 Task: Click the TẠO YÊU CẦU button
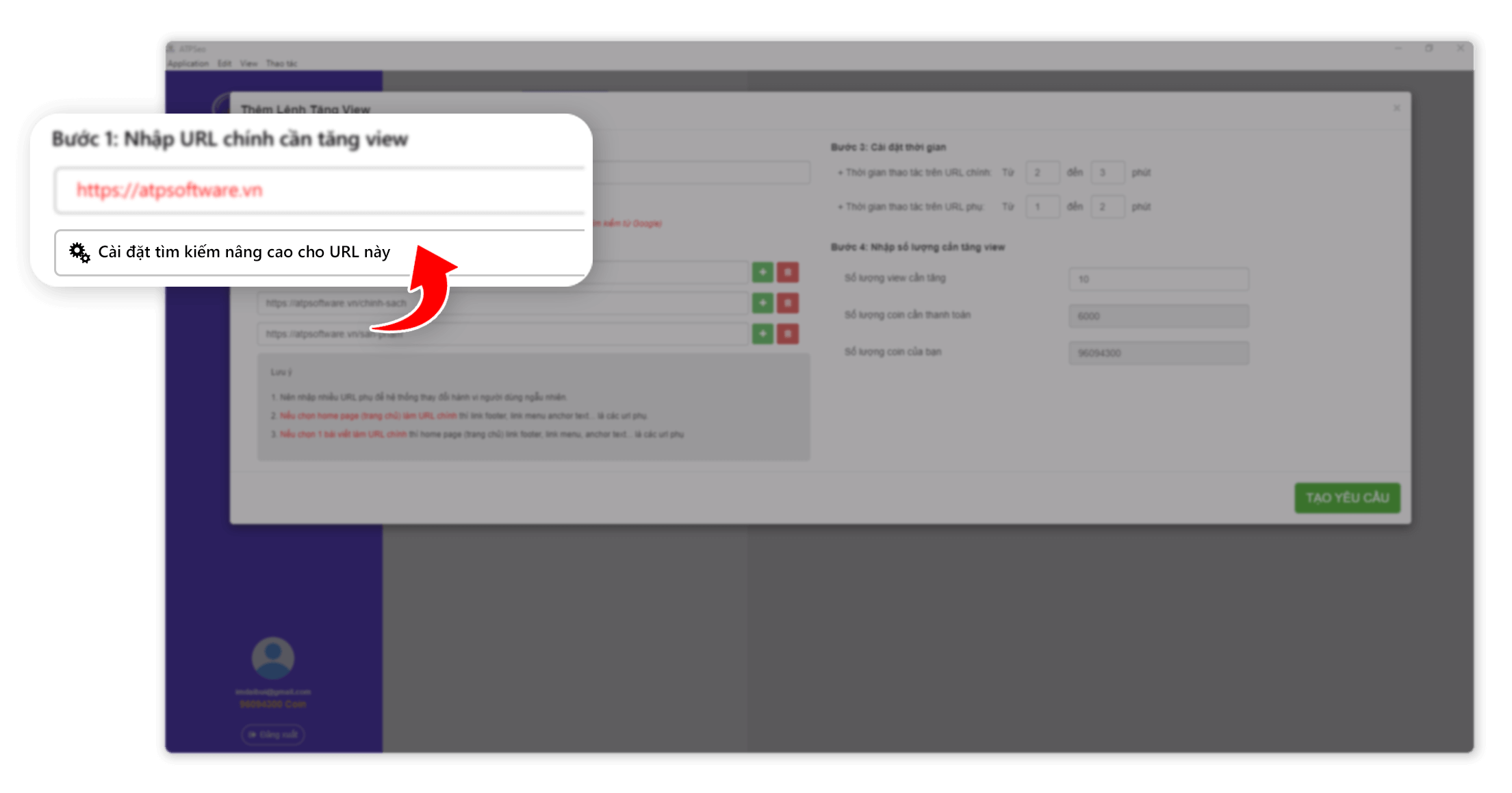1347,497
